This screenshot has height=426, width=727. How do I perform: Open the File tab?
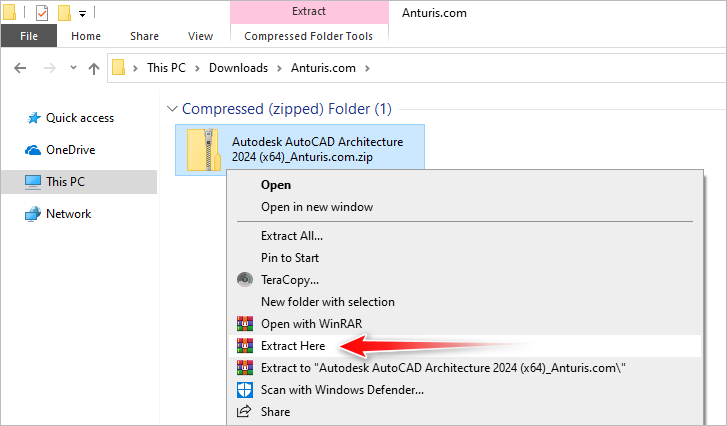28,36
